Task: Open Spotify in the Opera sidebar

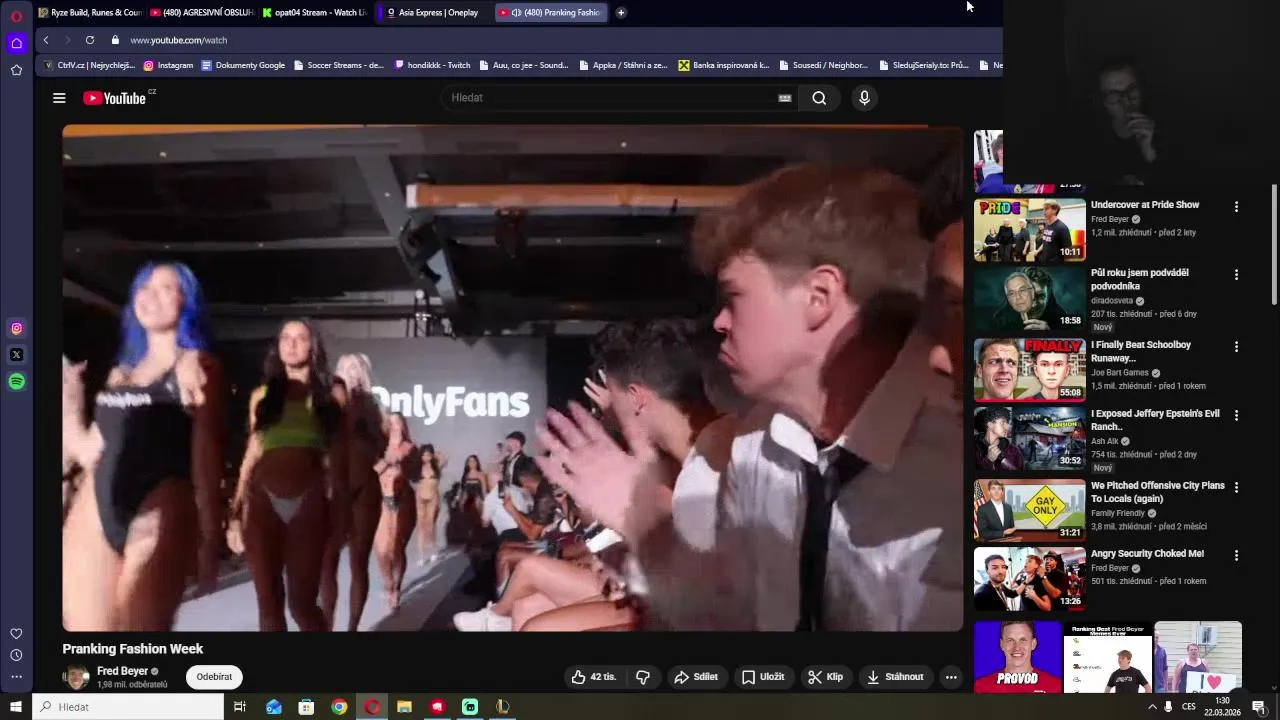Action: (x=16, y=381)
